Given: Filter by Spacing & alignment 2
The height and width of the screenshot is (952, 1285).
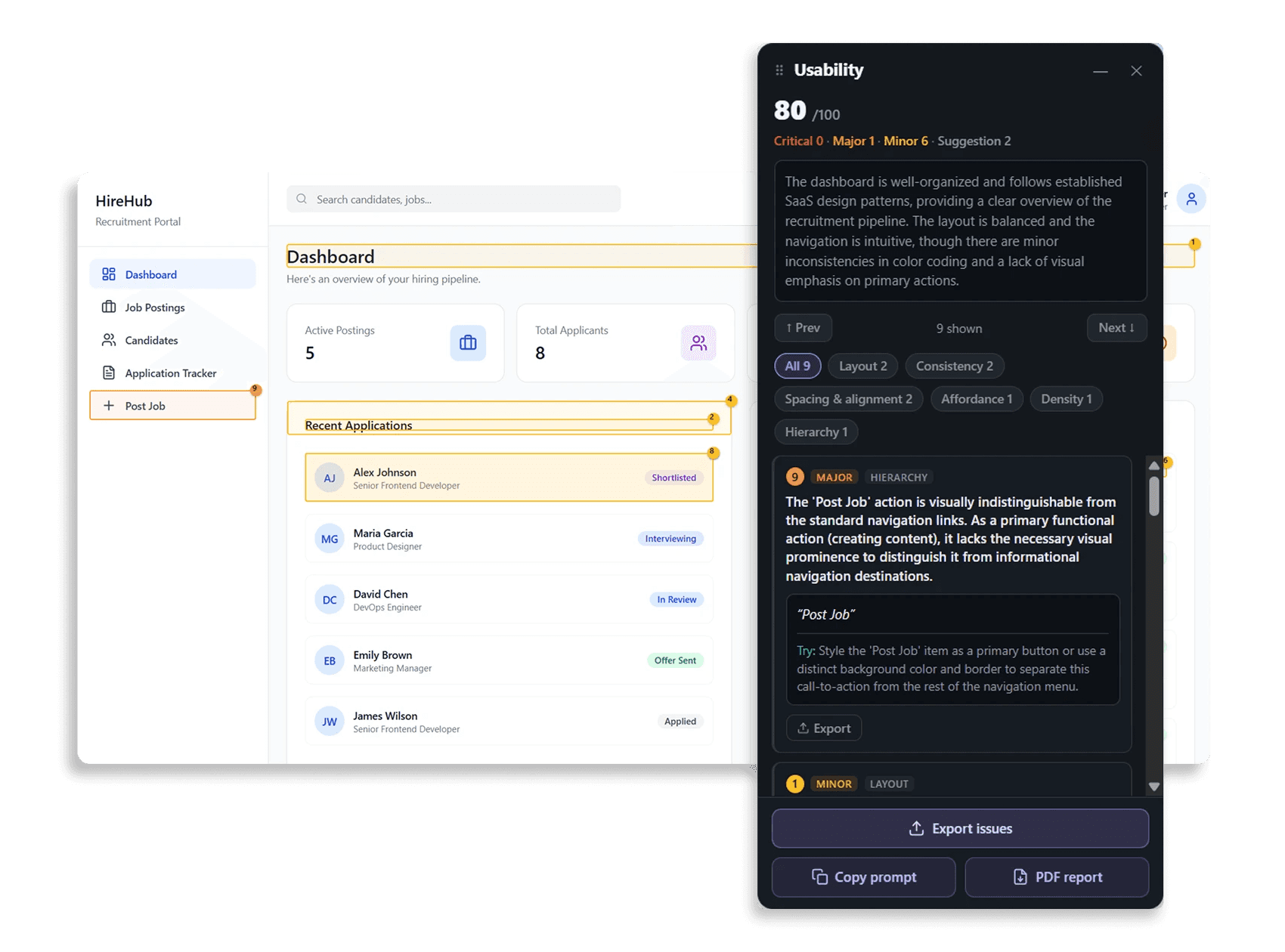Looking at the screenshot, I should pyautogui.click(x=848, y=399).
